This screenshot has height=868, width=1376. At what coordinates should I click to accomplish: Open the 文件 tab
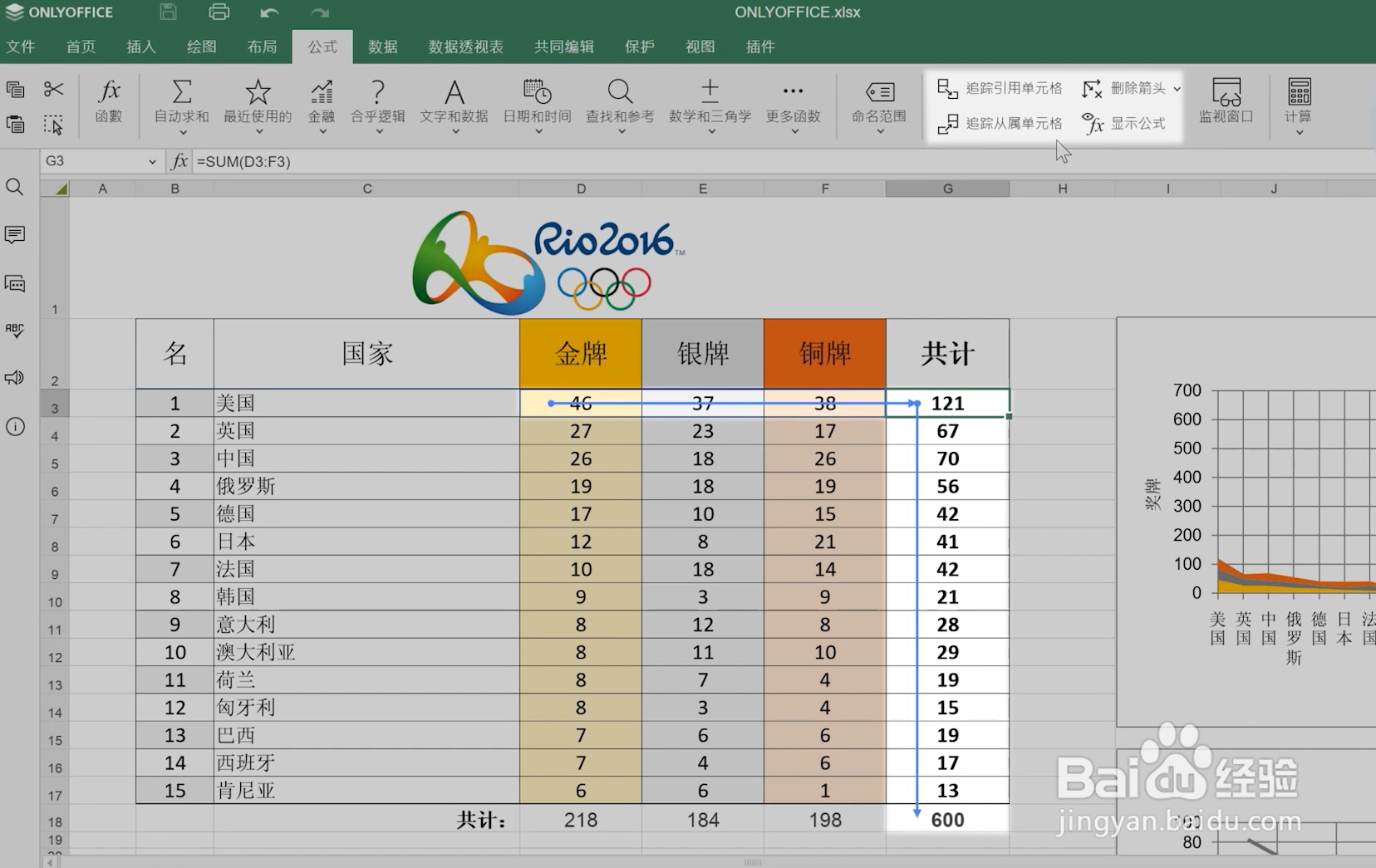(x=21, y=47)
